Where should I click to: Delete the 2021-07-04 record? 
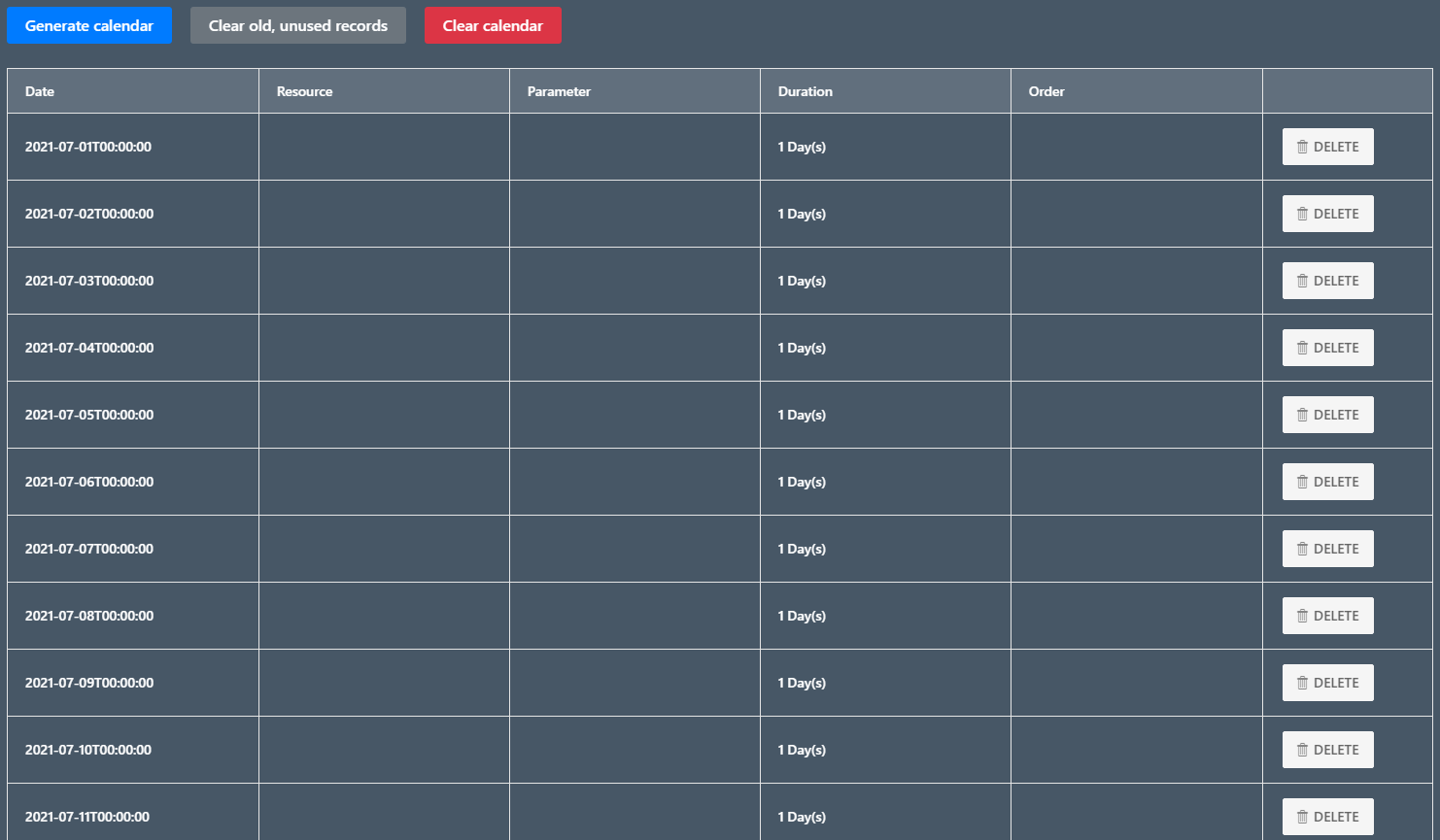tap(1327, 348)
